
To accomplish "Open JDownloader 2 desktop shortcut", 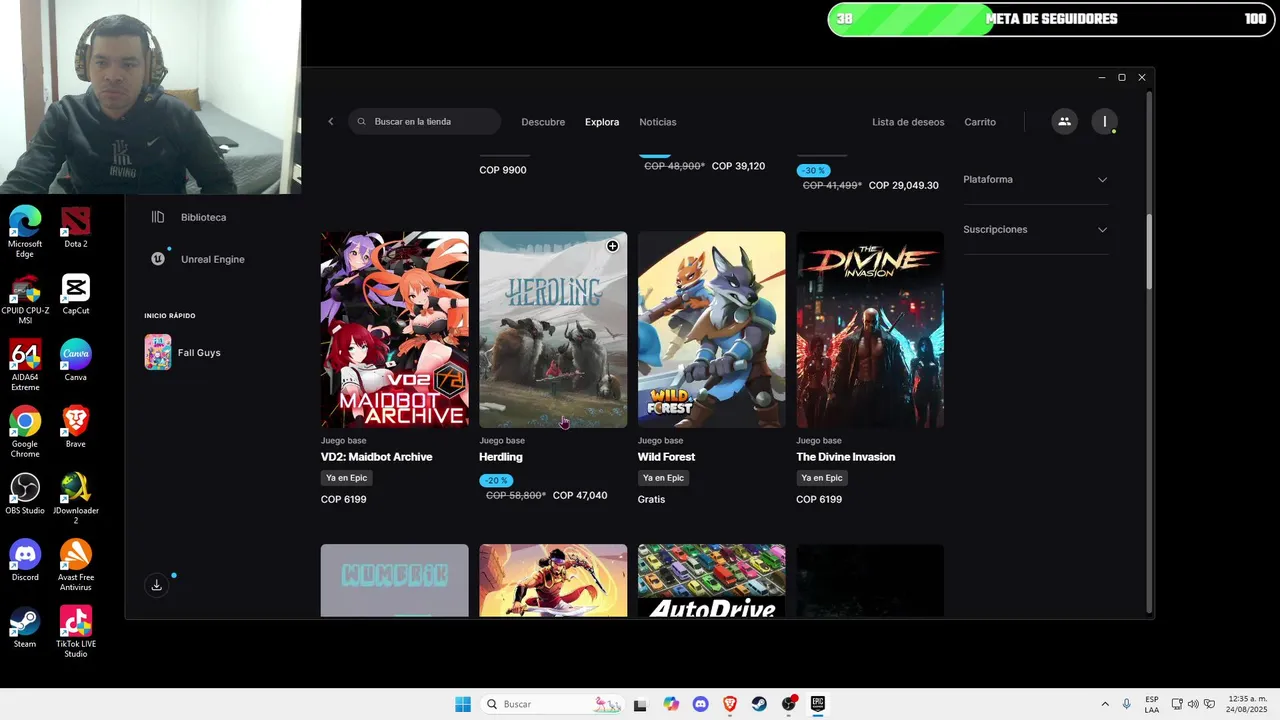I will click(x=76, y=499).
